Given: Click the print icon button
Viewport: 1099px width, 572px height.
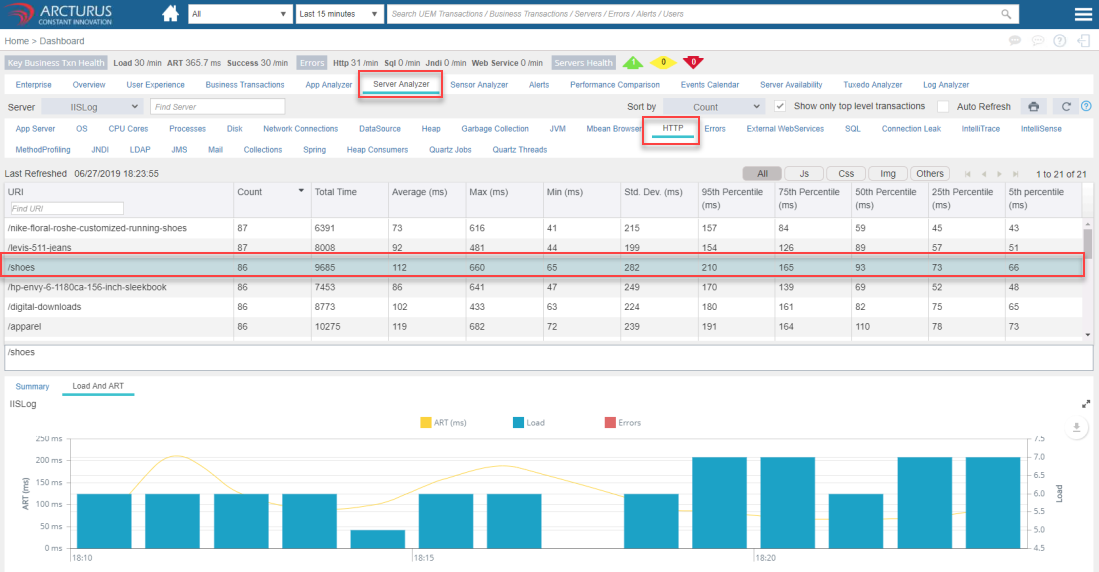Looking at the screenshot, I should point(1034,106).
